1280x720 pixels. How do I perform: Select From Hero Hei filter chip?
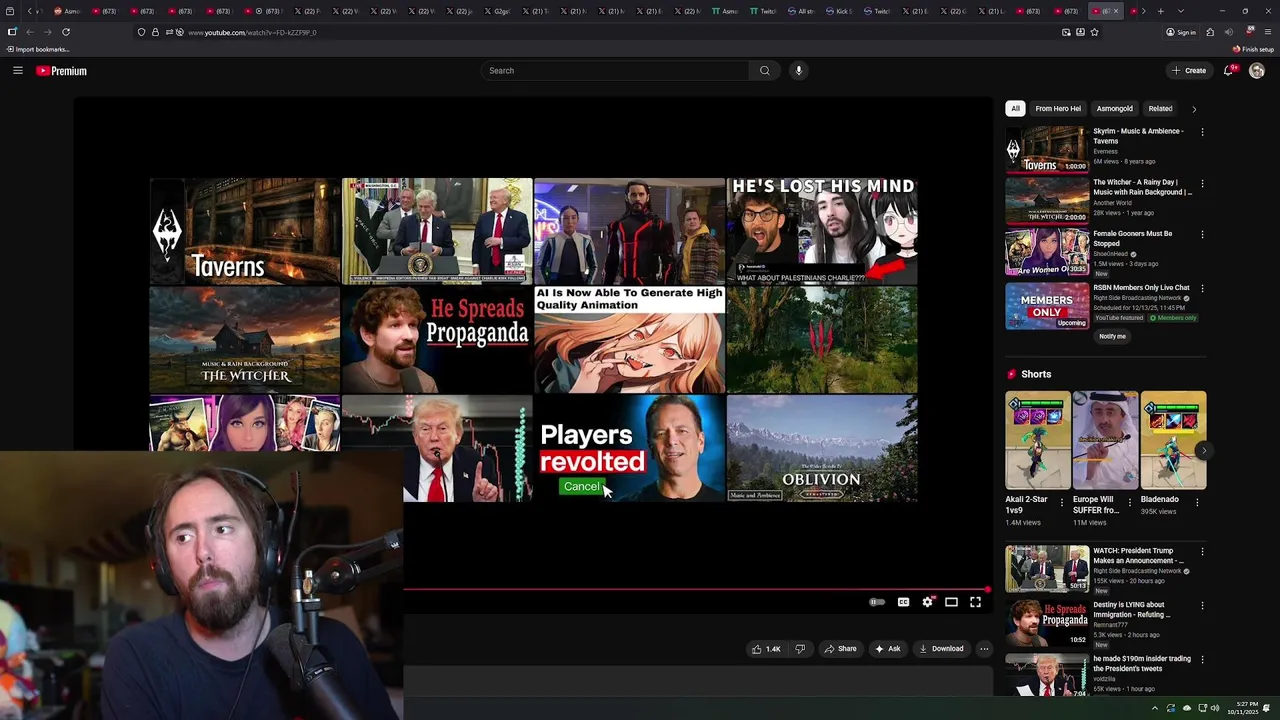tap(1058, 109)
